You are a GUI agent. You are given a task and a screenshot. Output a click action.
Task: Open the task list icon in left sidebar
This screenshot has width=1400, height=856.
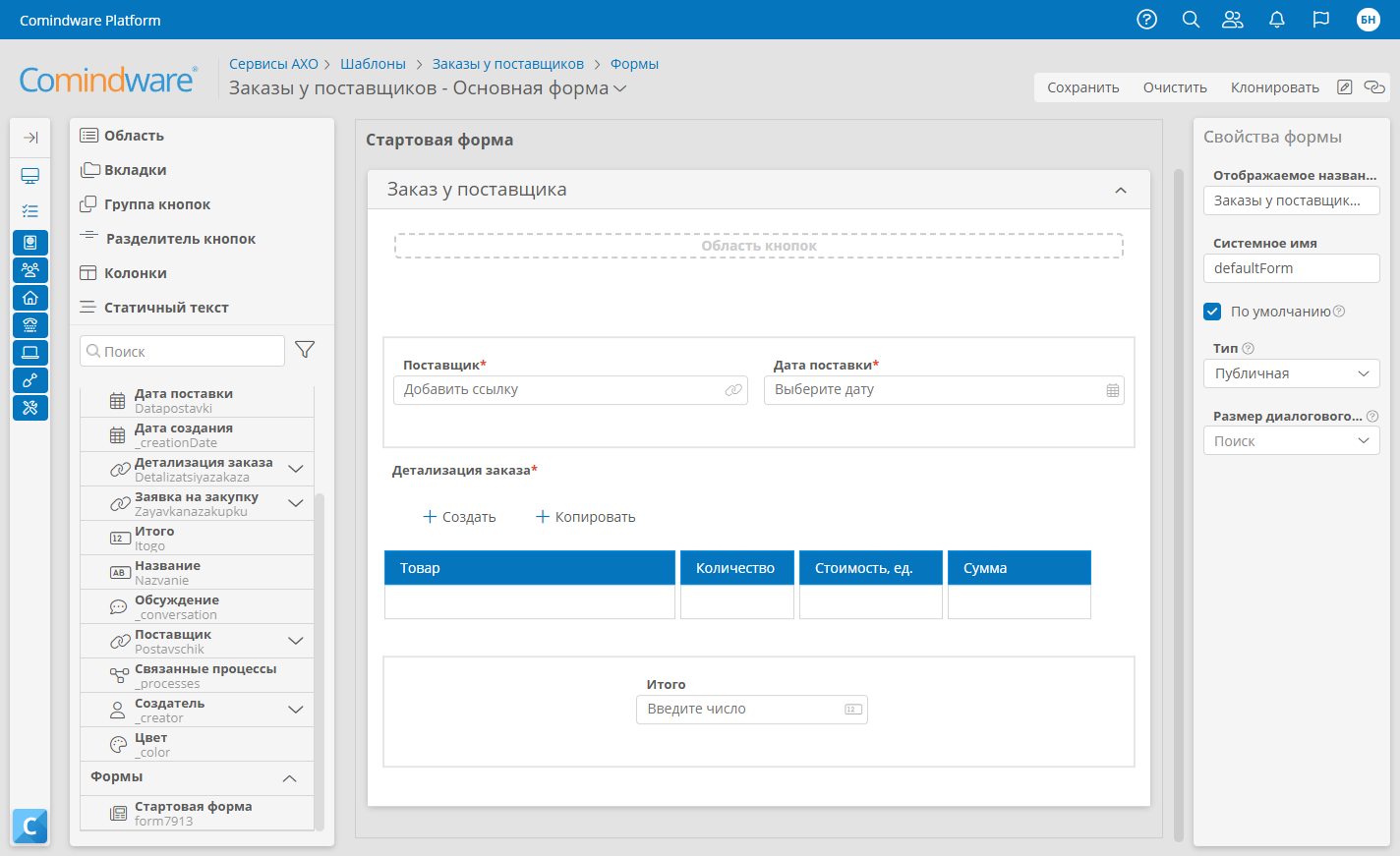(30, 211)
